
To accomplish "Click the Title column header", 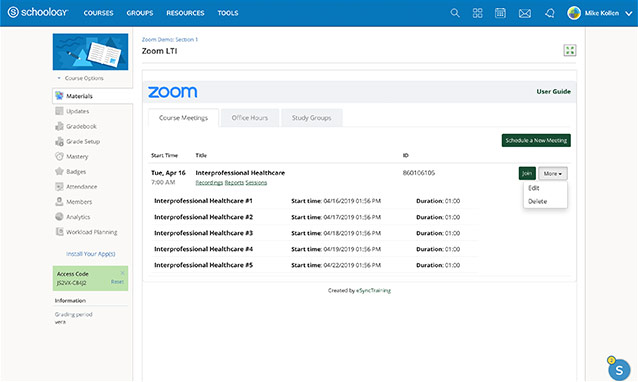I will point(201,155).
